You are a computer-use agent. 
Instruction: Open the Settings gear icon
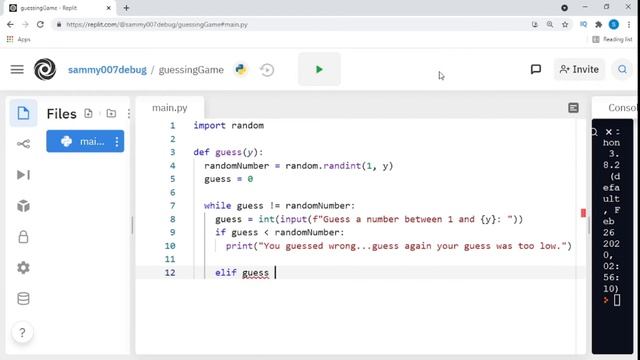coord(23,268)
